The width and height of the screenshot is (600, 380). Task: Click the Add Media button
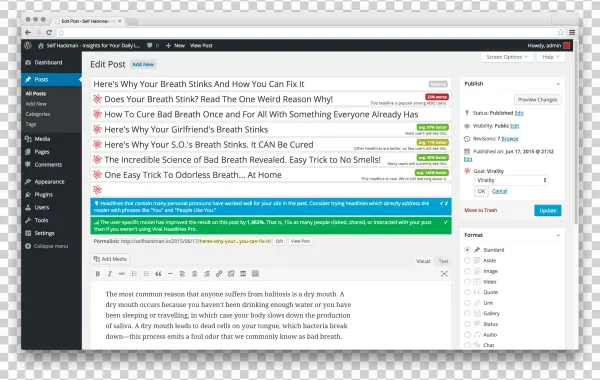tap(110, 259)
